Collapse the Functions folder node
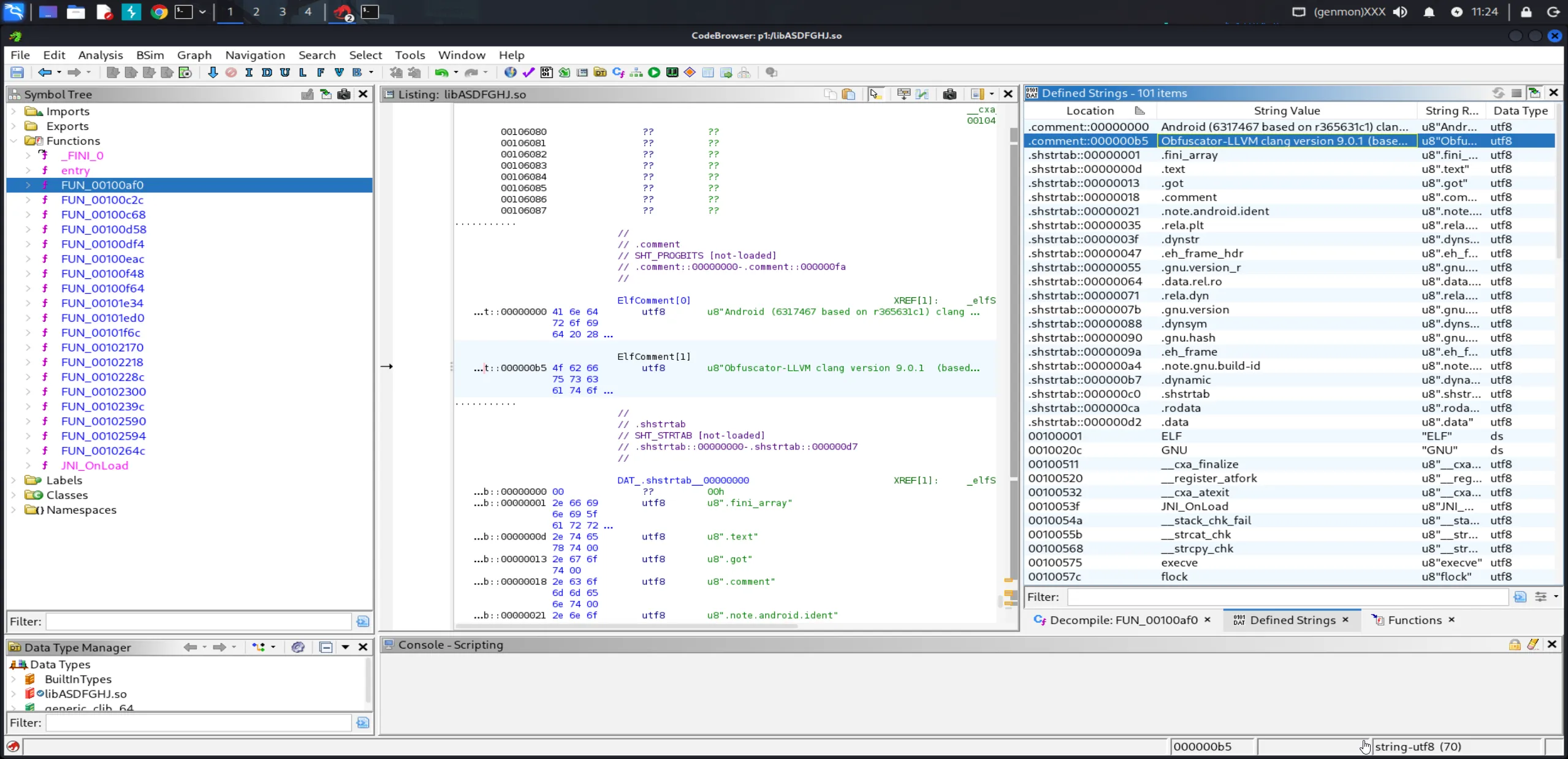Viewport: 1568px width, 759px height. (x=13, y=141)
